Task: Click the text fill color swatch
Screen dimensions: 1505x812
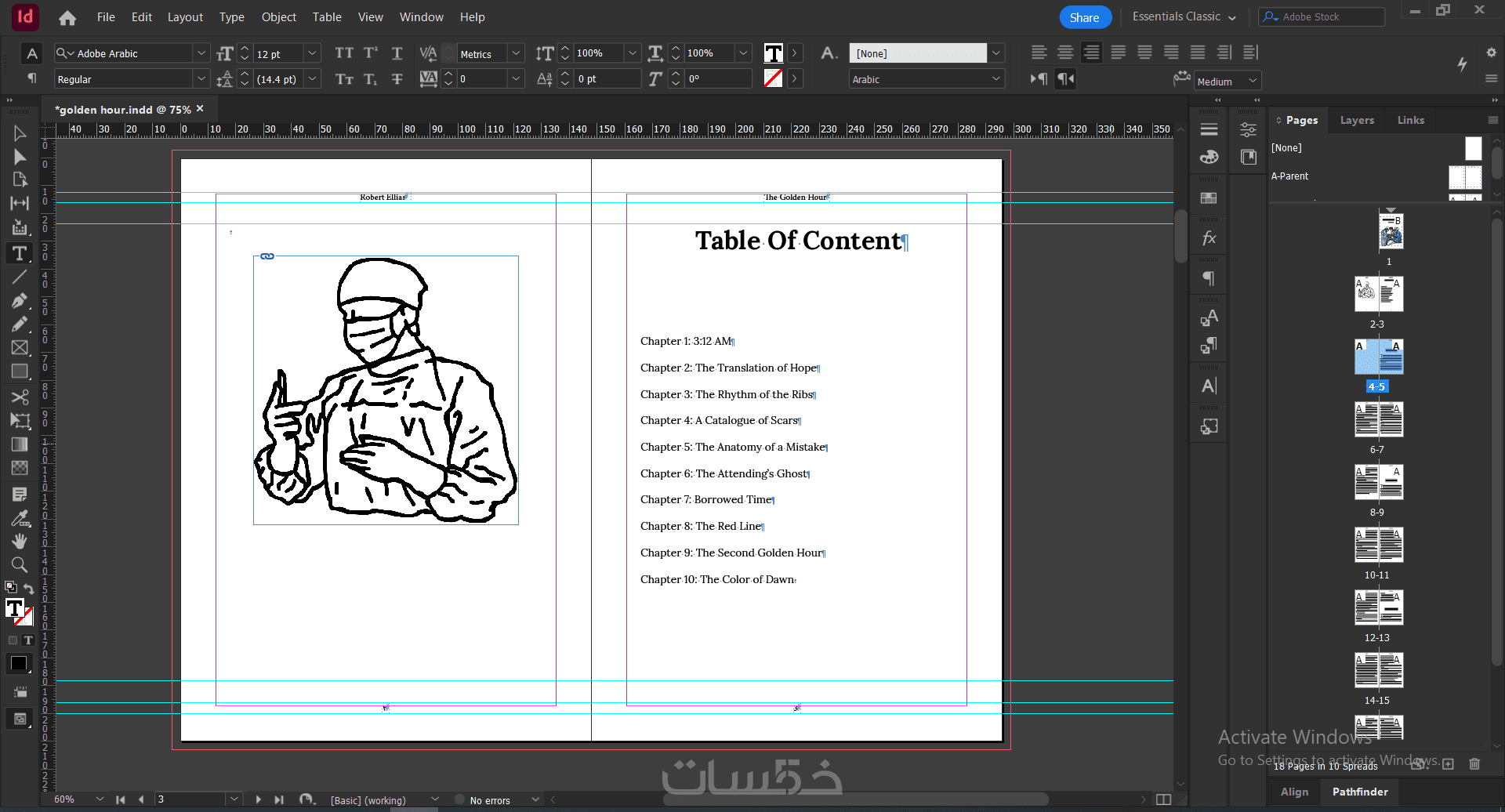Action: pos(773,53)
